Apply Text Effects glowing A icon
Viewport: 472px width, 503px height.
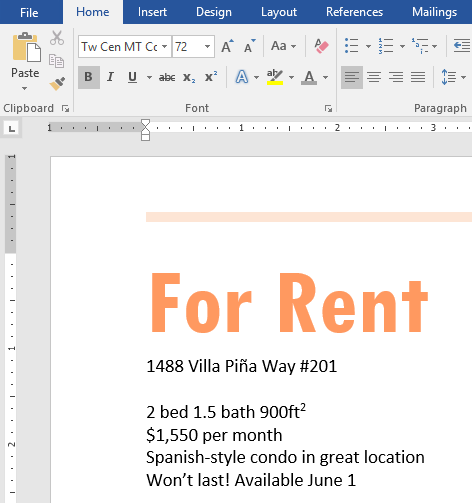(x=242, y=77)
